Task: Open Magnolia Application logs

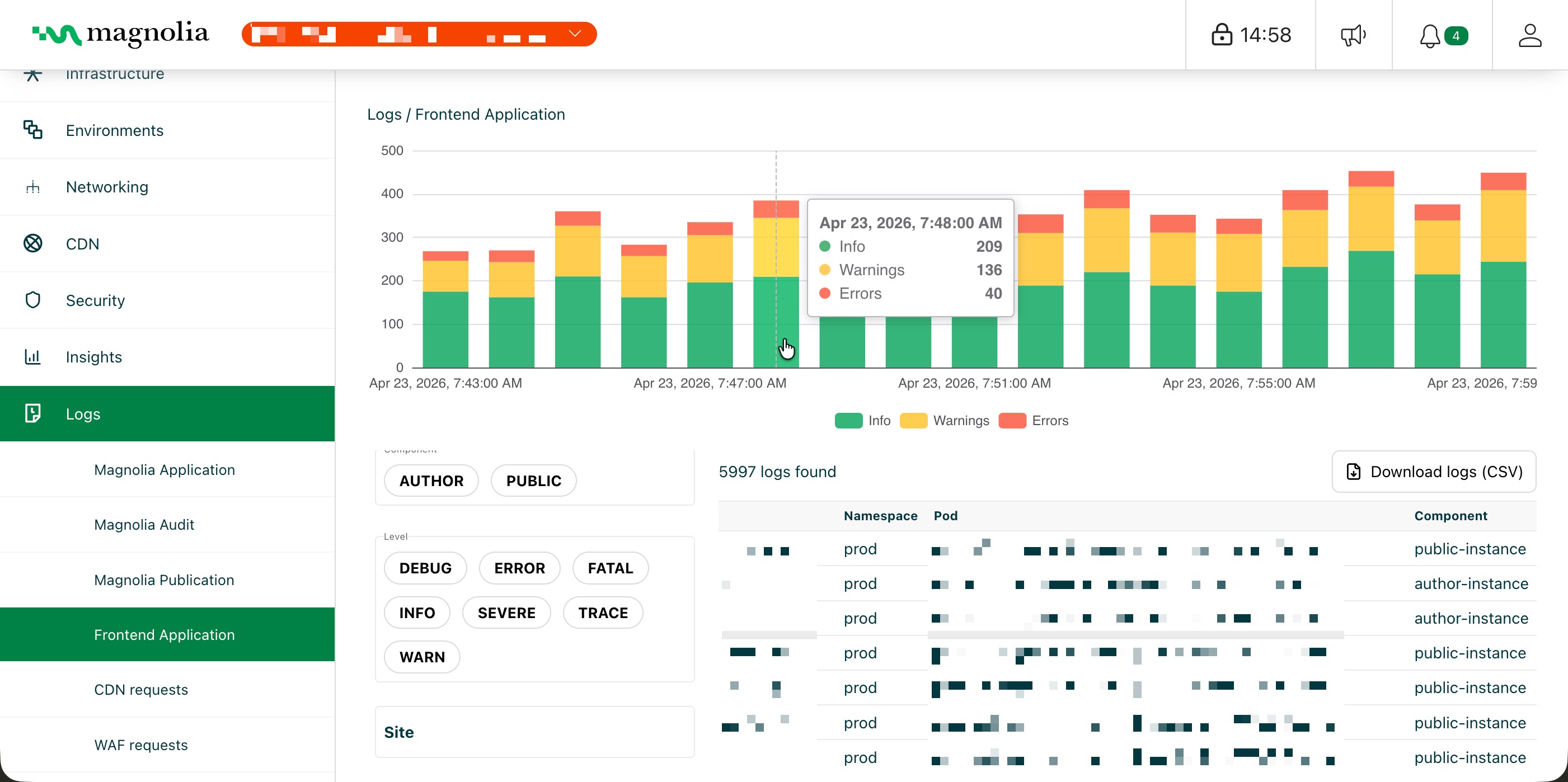Action: pos(167,469)
